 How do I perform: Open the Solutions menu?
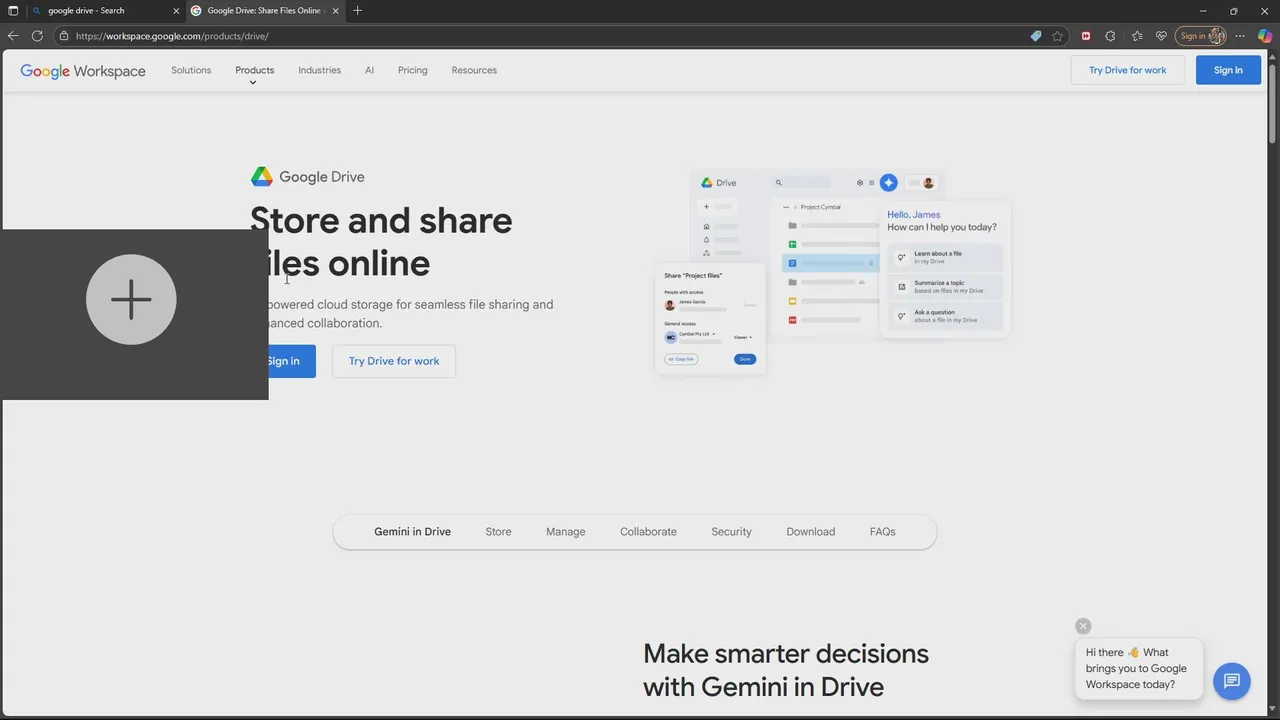[x=191, y=70]
